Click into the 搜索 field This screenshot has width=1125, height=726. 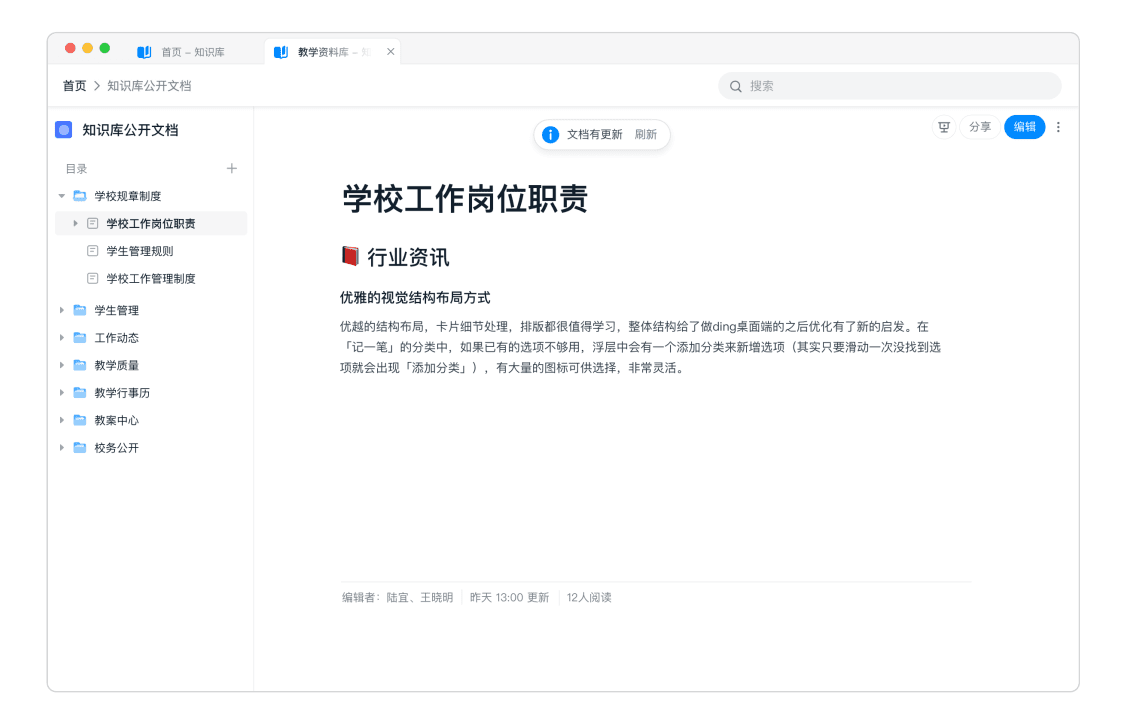click(890, 86)
